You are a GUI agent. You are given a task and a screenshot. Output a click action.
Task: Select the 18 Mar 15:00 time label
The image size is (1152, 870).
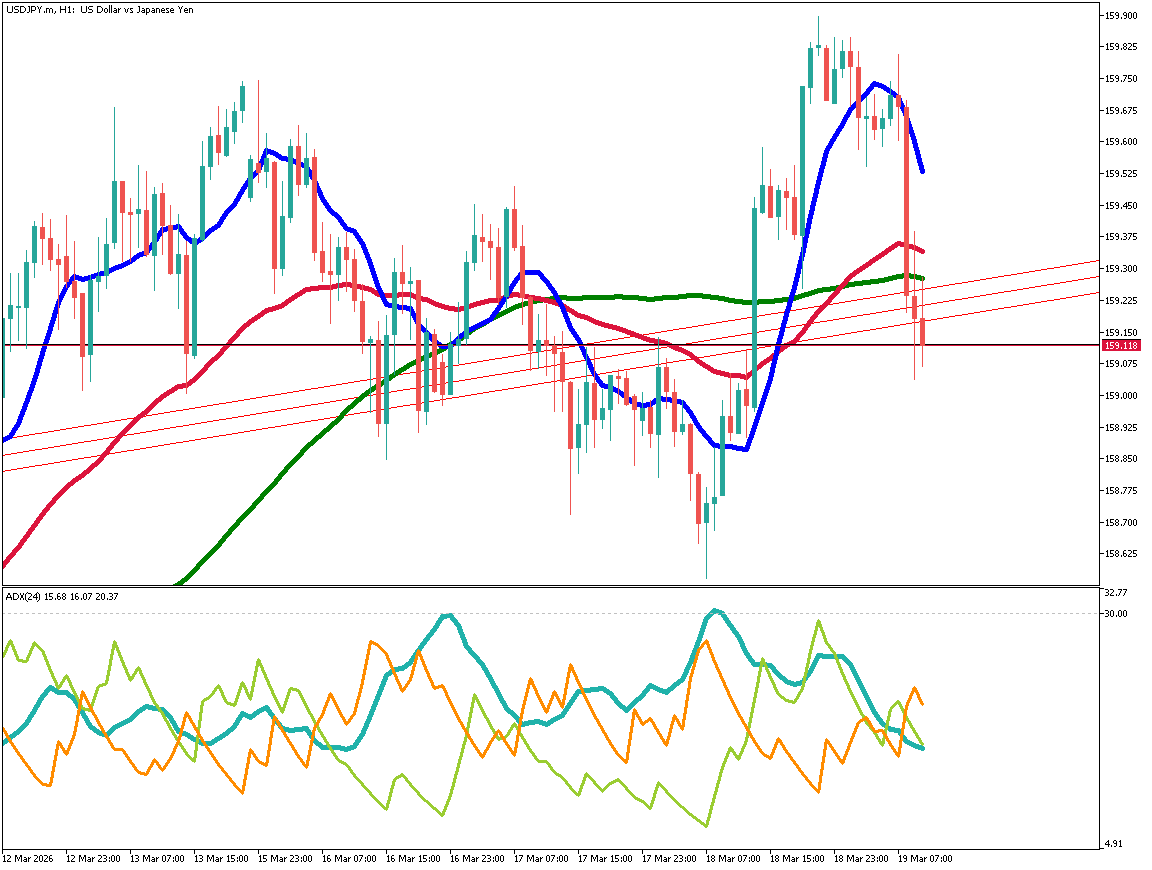click(797, 858)
